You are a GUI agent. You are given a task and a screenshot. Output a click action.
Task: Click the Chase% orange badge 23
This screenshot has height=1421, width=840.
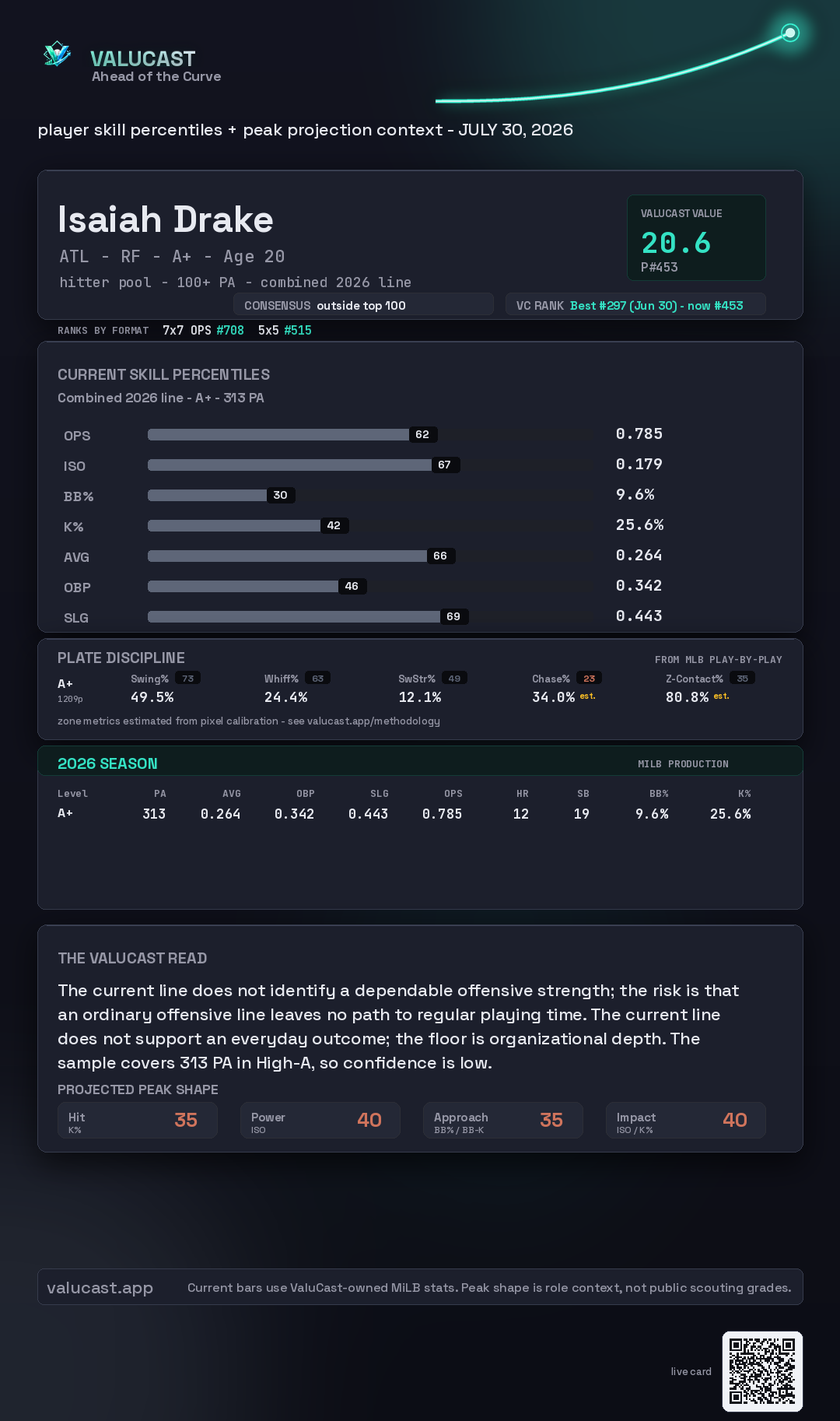pos(590,679)
